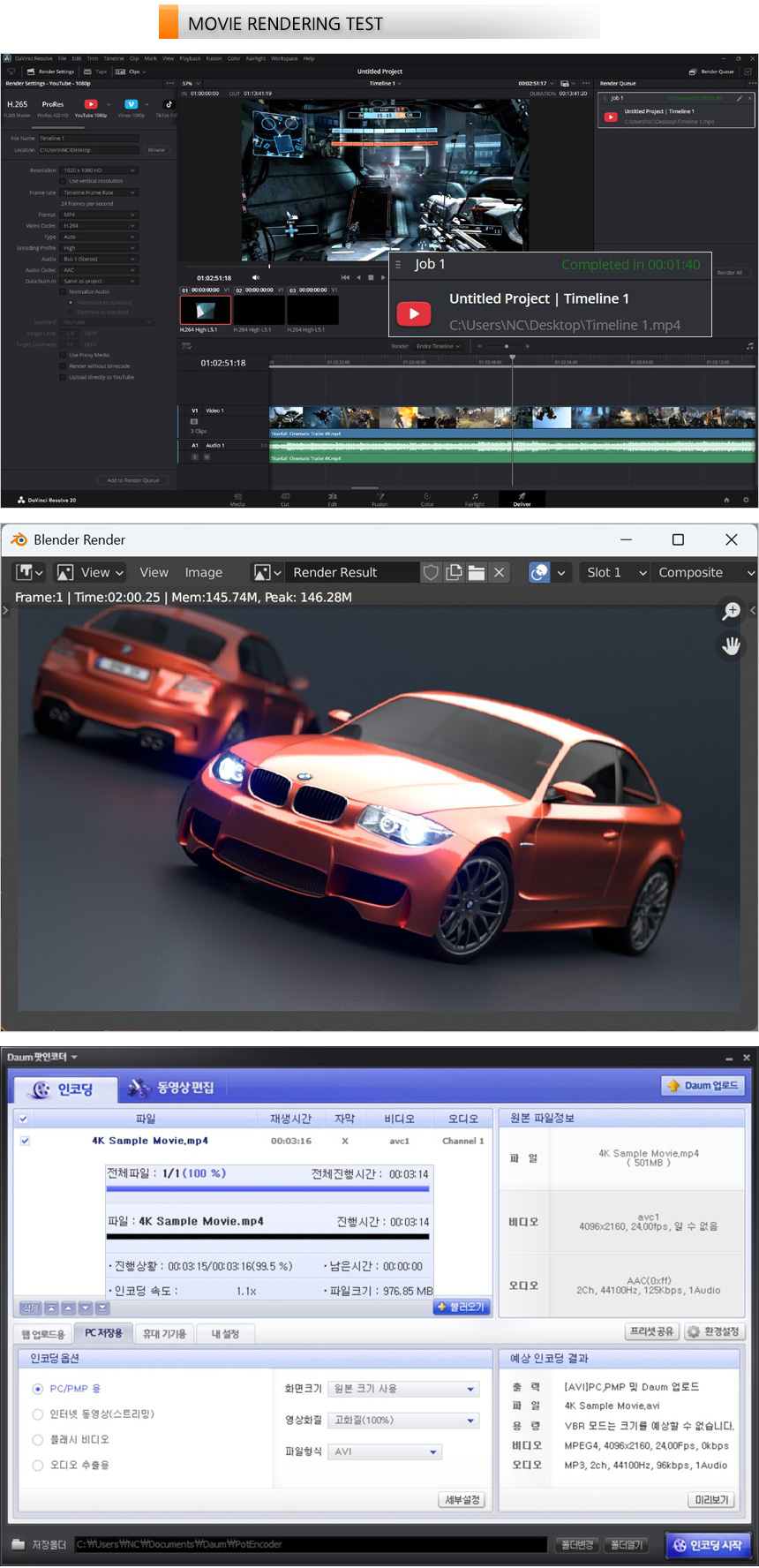Select the YouTube 1080p render preset
The width and height of the screenshot is (759, 1568).
tap(90, 105)
